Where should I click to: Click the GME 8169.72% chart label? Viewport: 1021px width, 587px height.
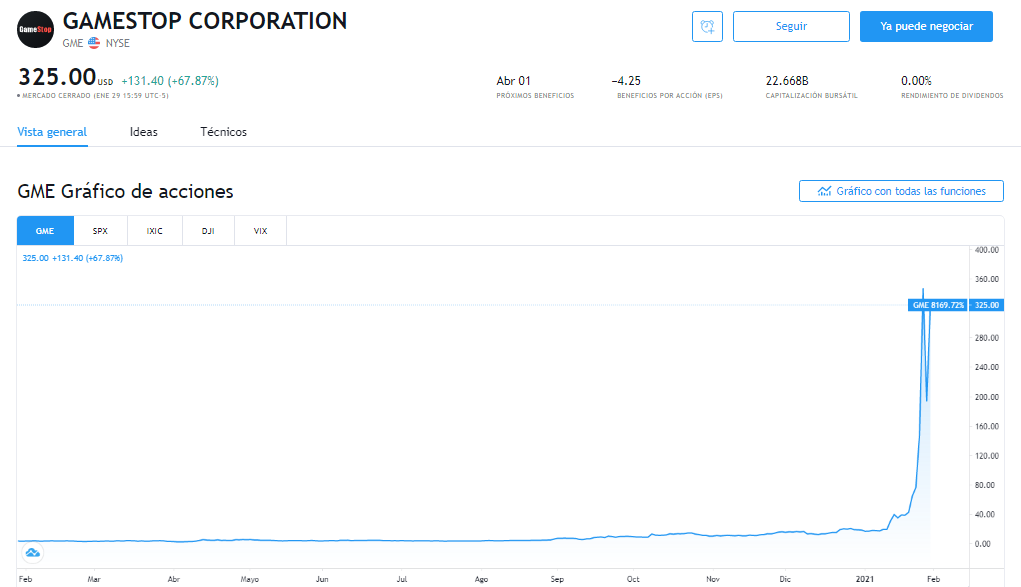click(938, 305)
